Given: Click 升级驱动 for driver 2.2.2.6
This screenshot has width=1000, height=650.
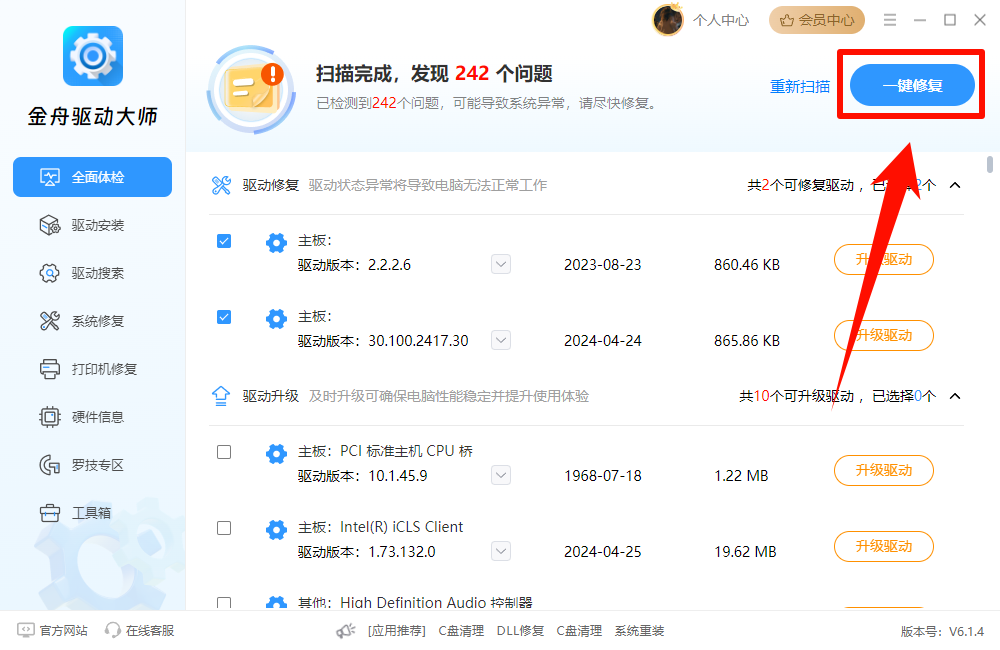Looking at the screenshot, I should [x=884, y=260].
